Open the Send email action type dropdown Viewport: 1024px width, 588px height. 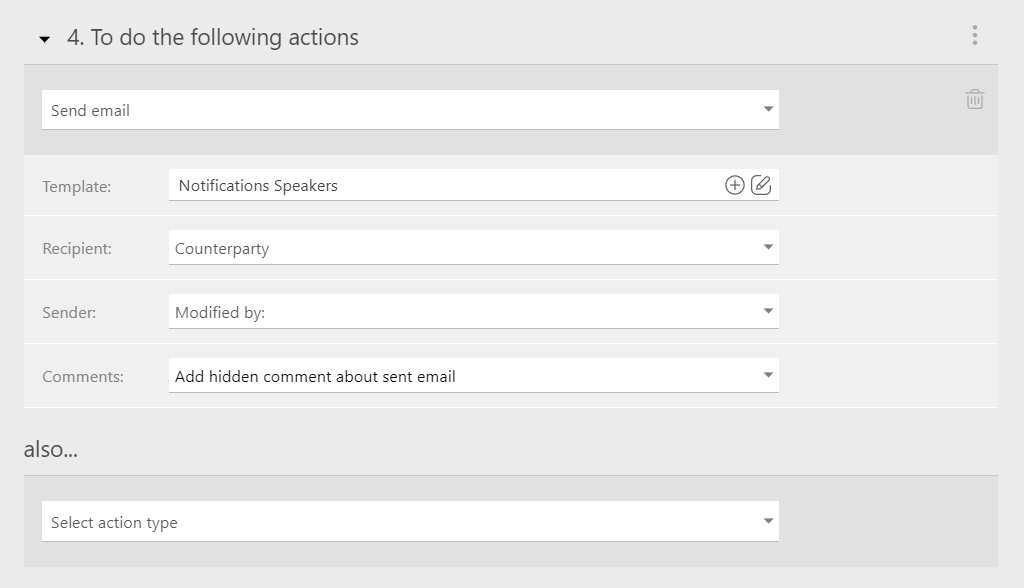point(410,110)
